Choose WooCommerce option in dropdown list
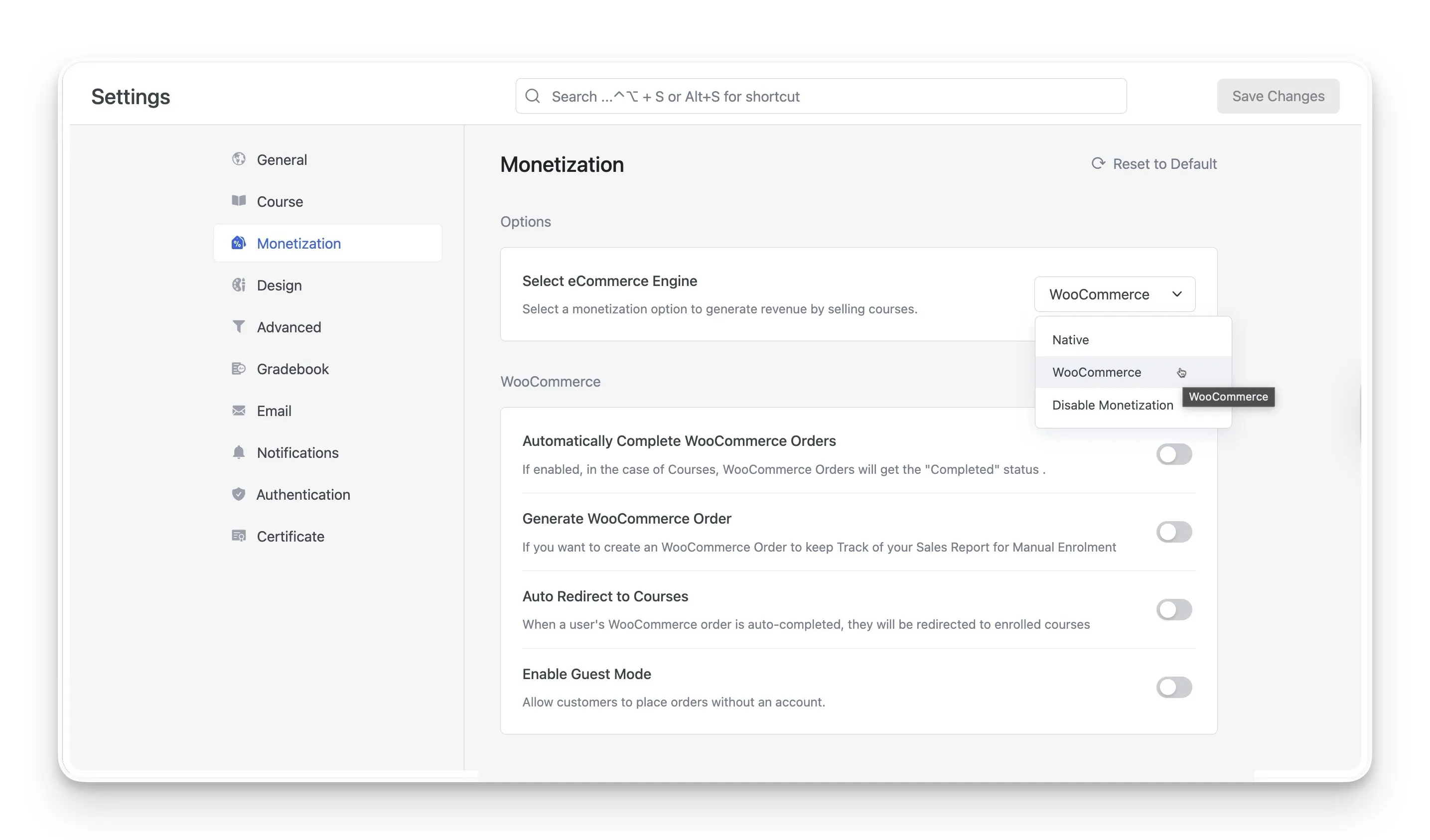 [x=1133, y=372]
